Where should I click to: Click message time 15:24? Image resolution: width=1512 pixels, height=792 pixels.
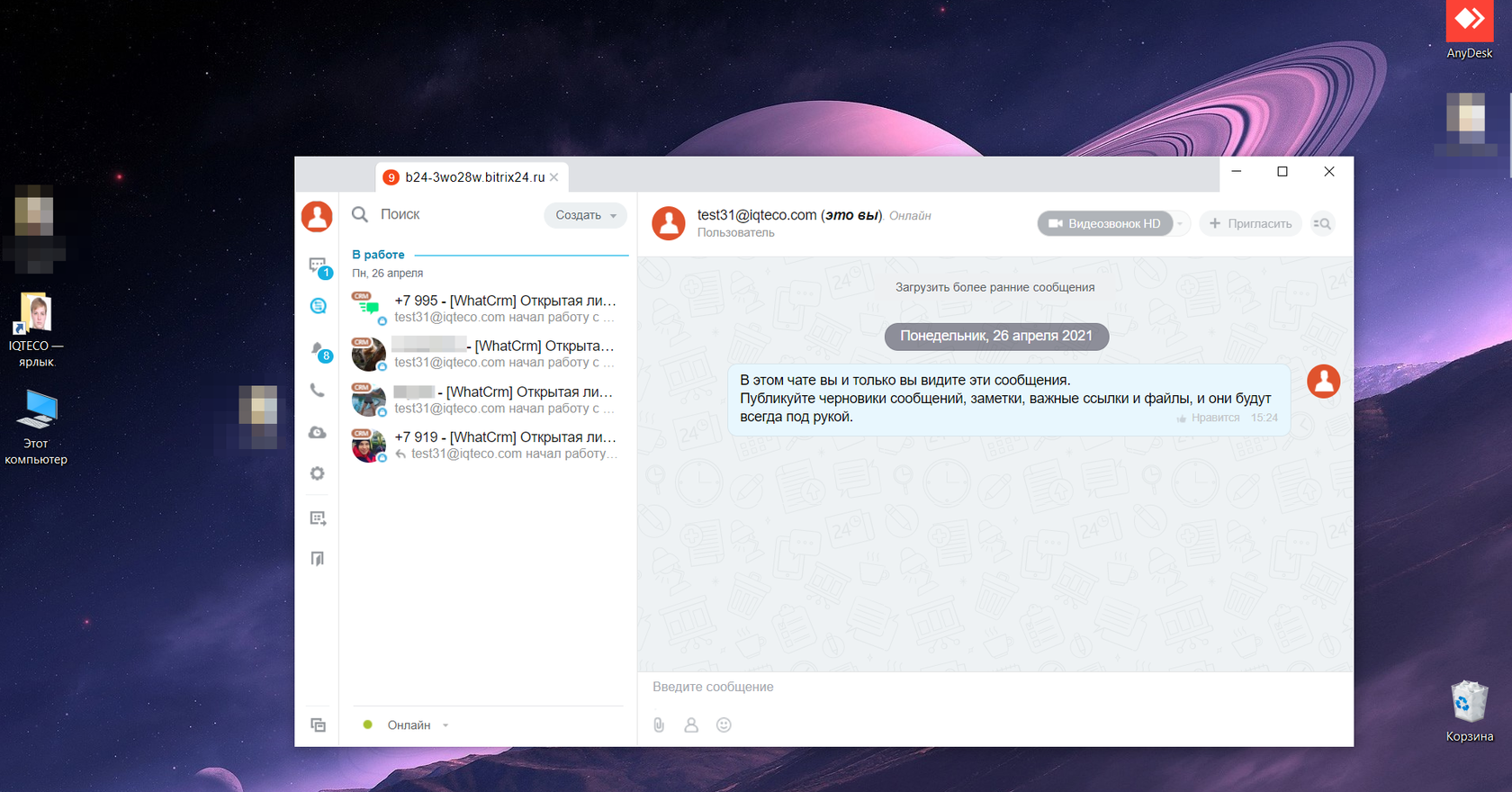[x=1264, y=418]
